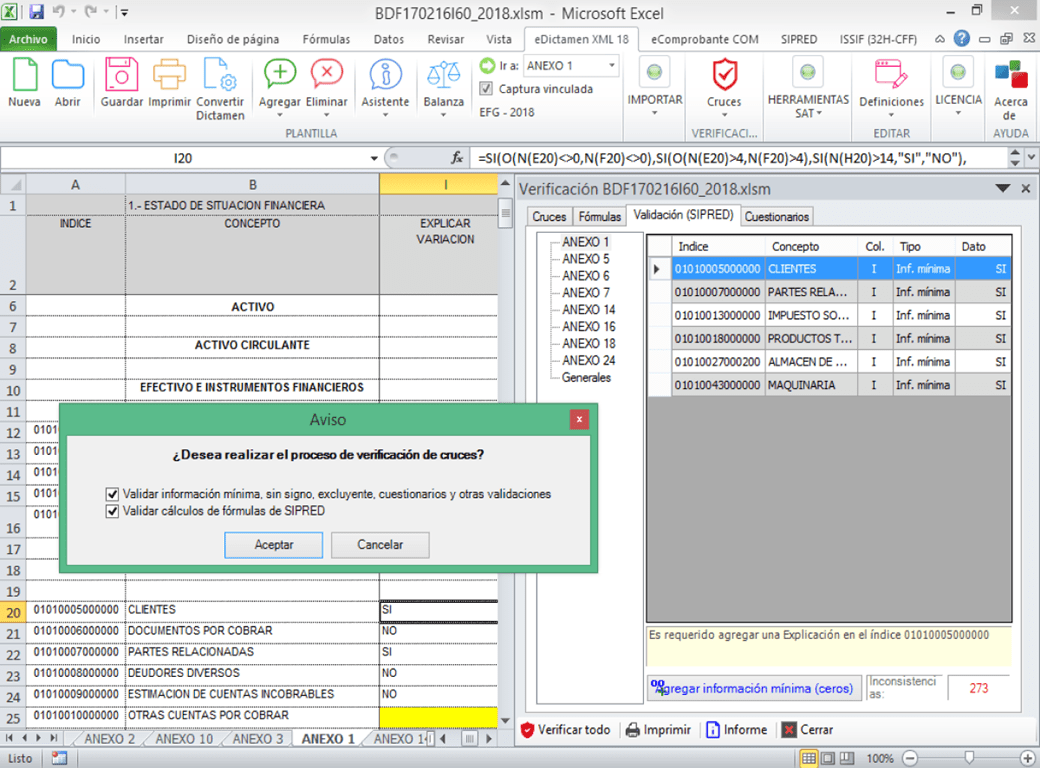Screen dimensions: 1040x768
Task: Click Aceptar in Aviso dialog
Action: [273, 544]
